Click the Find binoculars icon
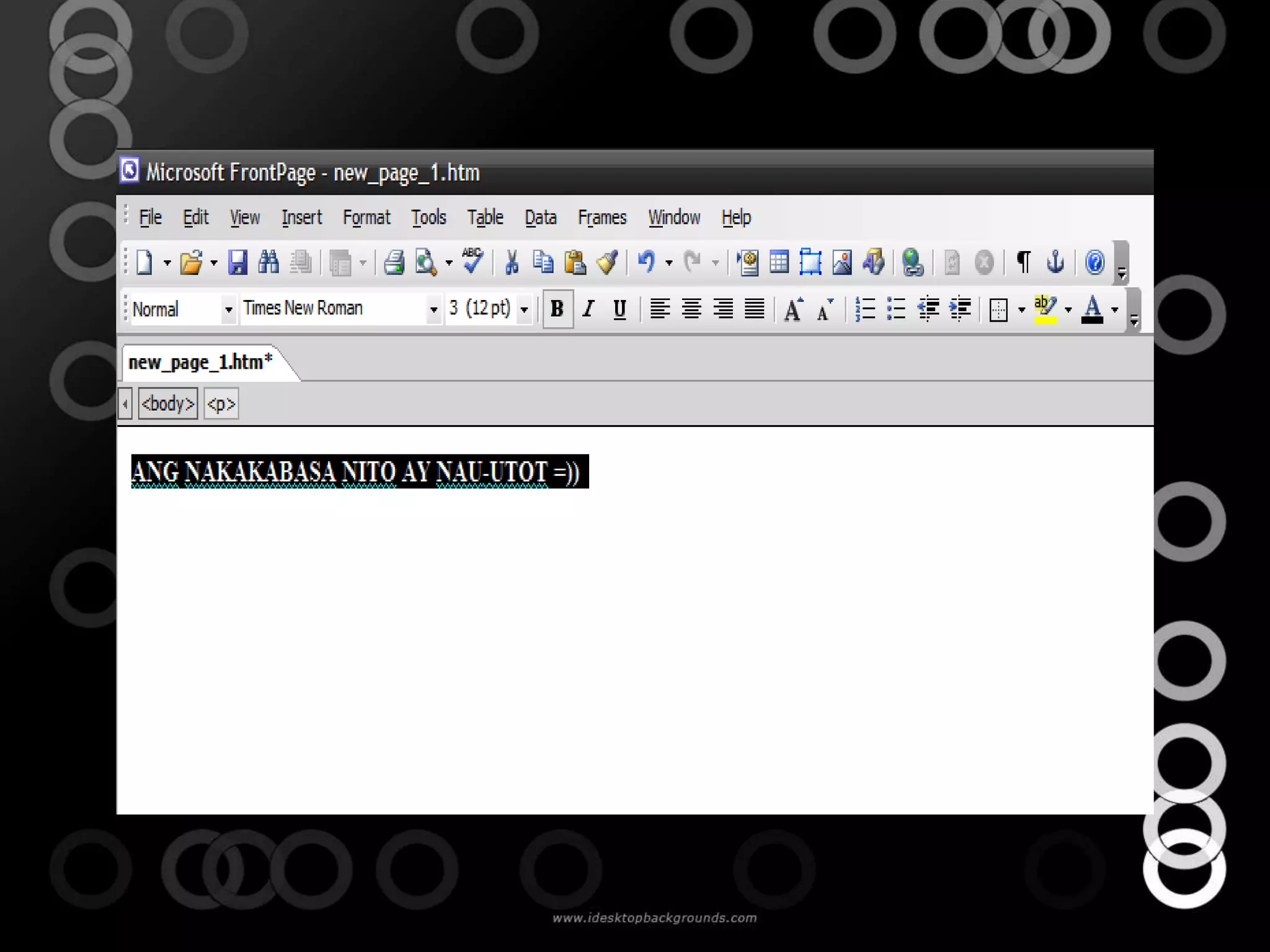1270x952 pixels. pyautogui.click(x=269, y=263)
